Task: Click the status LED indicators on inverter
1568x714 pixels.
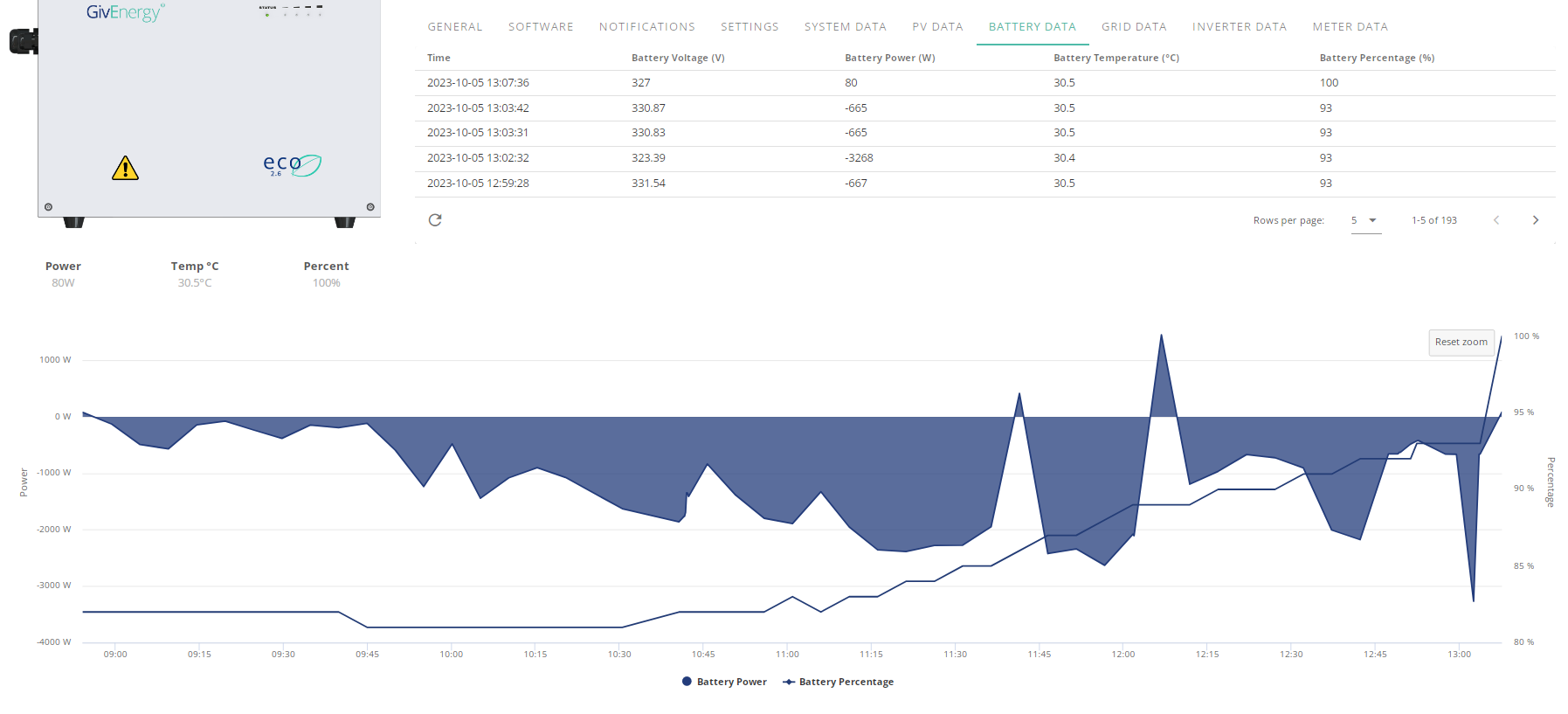Action: tap(293, 10)
